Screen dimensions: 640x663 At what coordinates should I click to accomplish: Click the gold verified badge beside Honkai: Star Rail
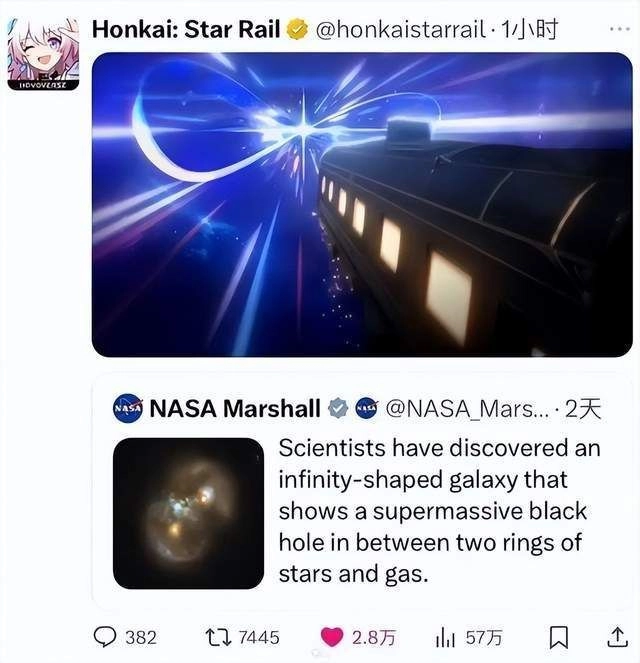(297, 30)
